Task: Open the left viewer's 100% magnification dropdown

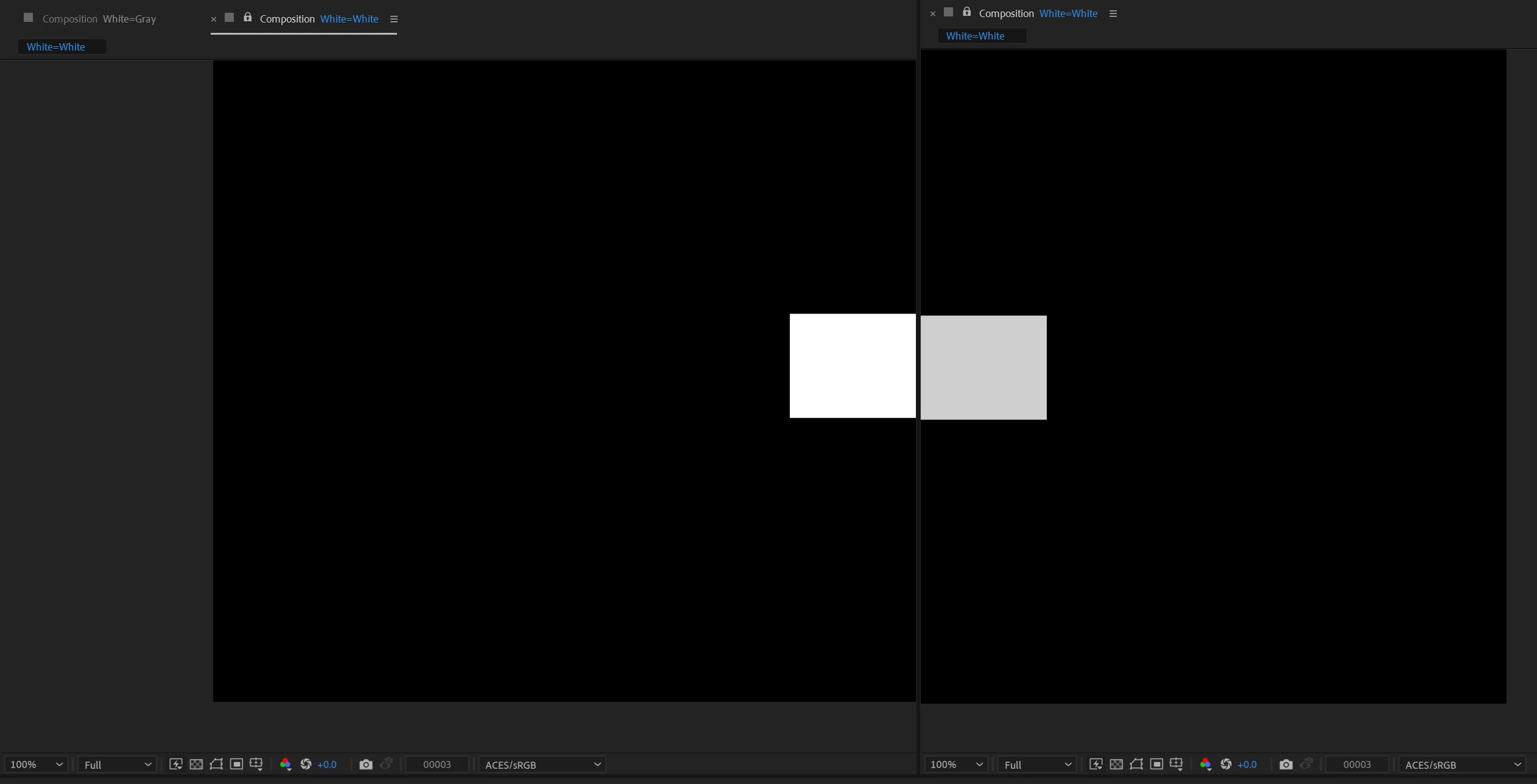Action: tap(36, 765)
